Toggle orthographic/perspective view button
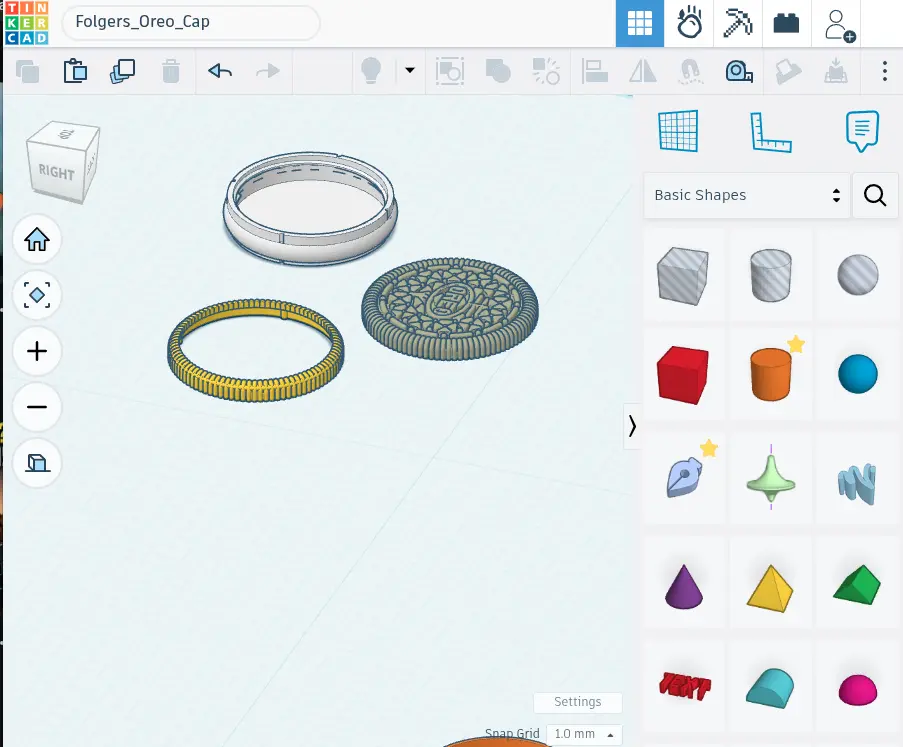 (x=37, y=462)
